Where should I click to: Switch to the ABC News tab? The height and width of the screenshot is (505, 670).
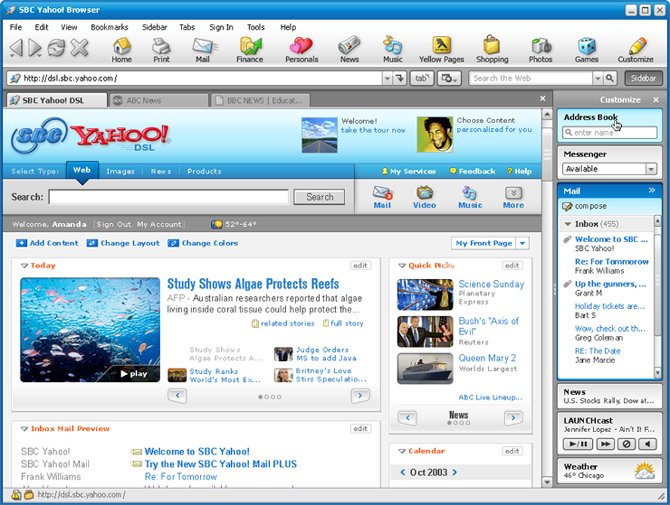click(x=159, y=100)
